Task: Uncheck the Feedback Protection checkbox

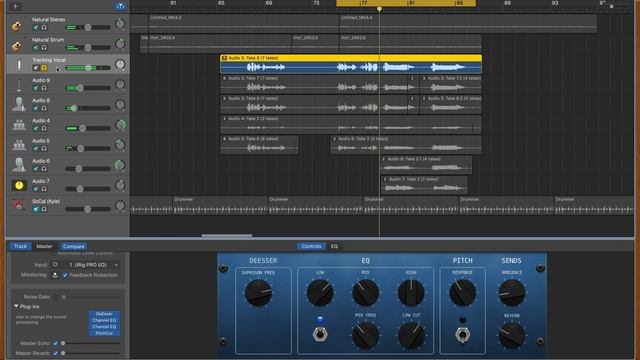Action: coord(65,276)
